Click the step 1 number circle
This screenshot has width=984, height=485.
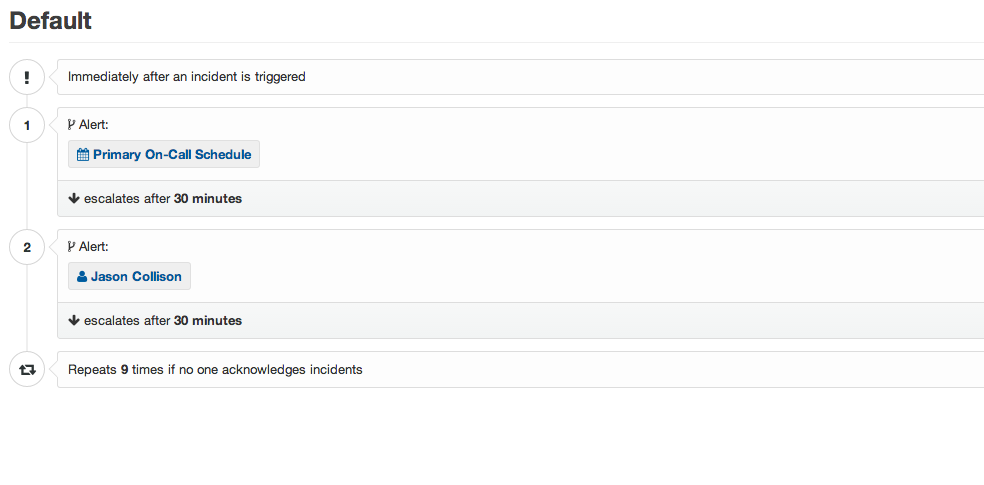[27, 125]
